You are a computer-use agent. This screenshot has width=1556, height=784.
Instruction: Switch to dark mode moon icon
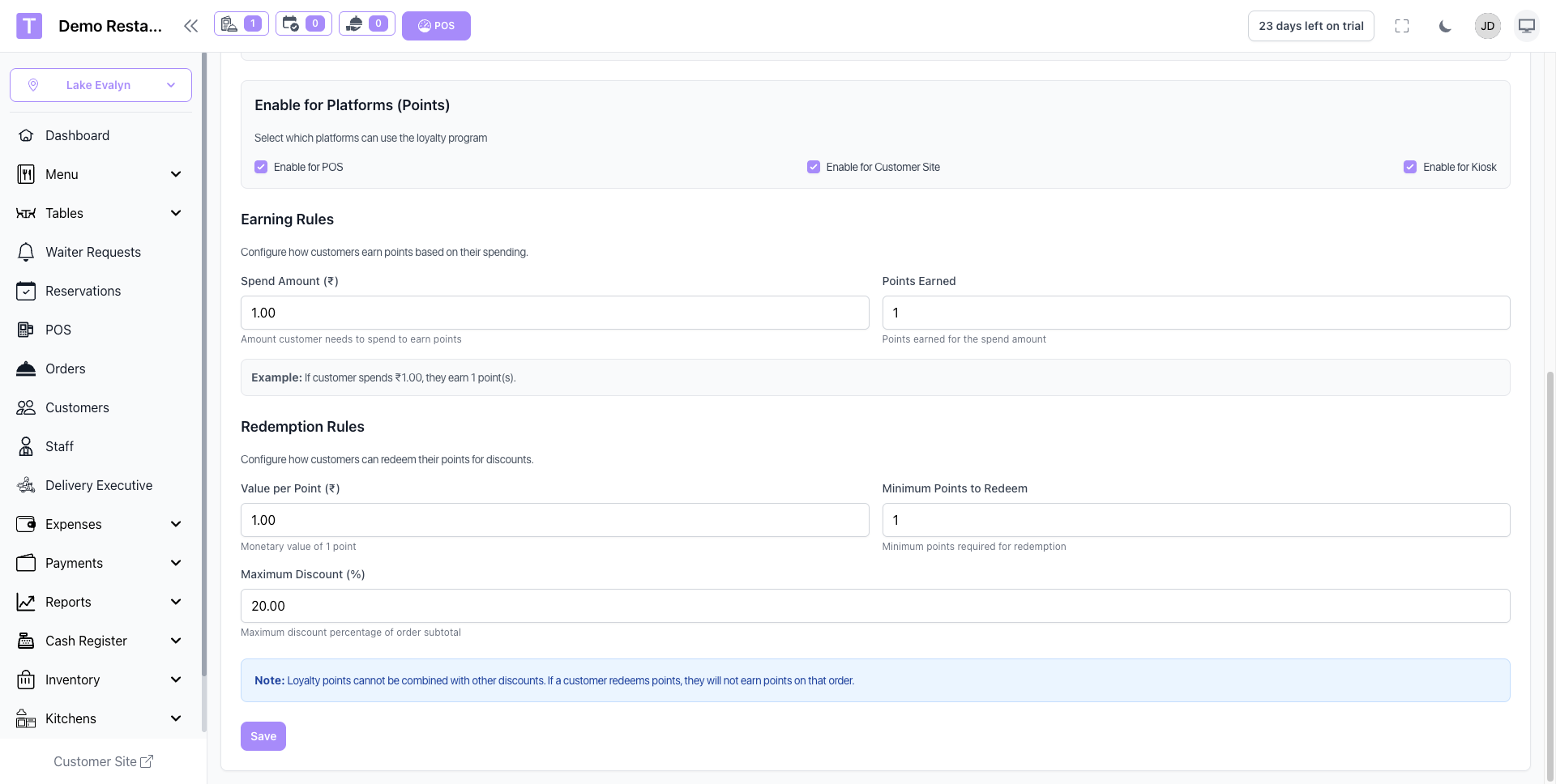[x=1445, y=26]
